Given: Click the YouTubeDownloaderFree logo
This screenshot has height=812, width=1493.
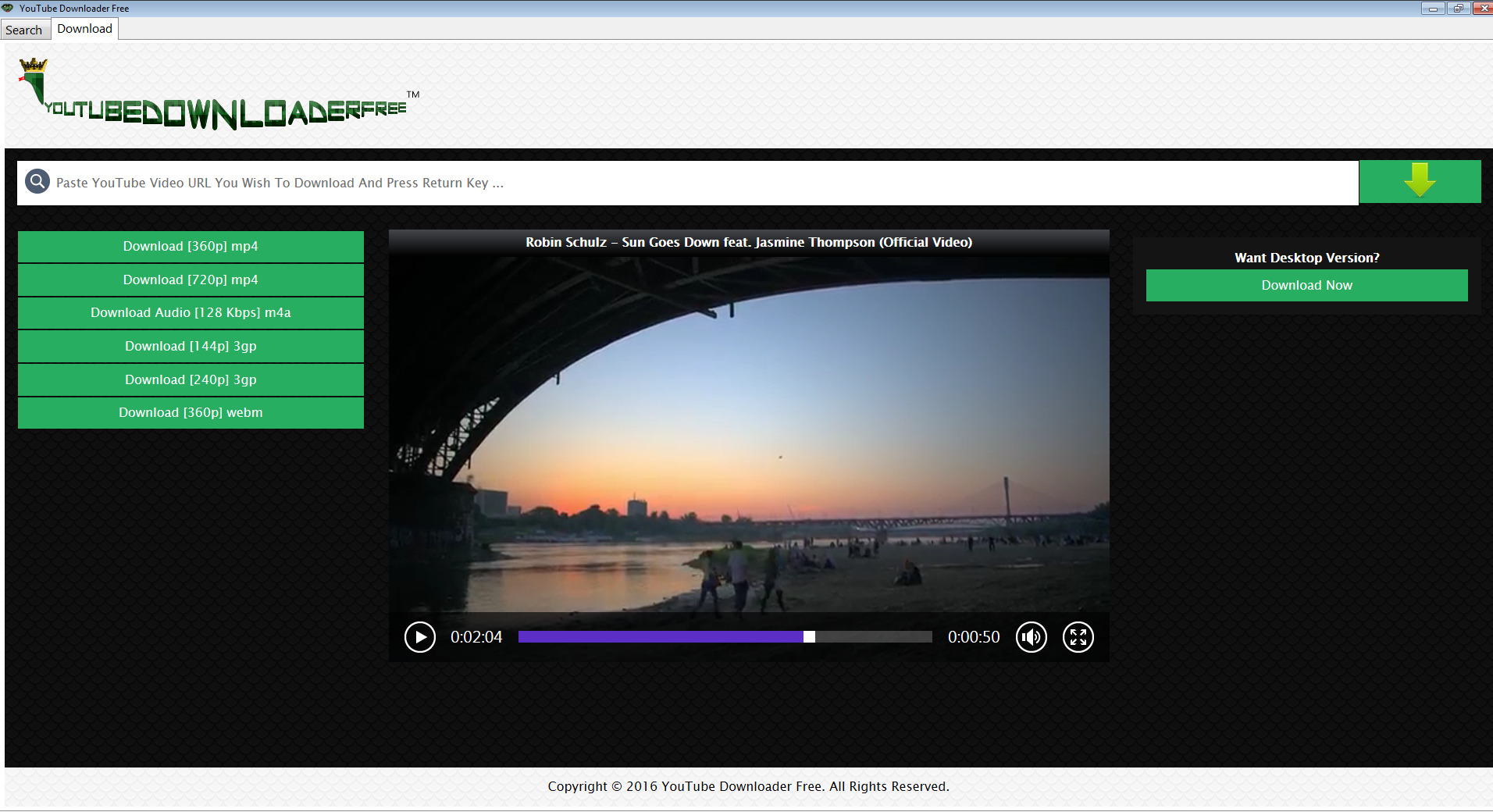Looking at the screenshot, I should (219, 94).
